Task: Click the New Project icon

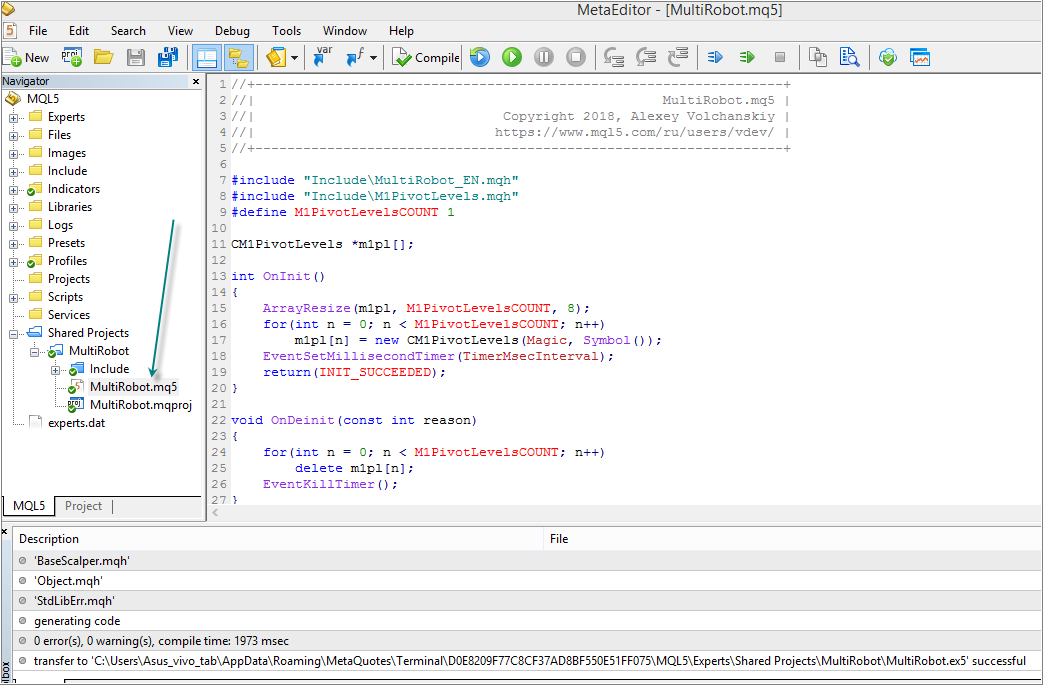Action: click(x=72, y=58)
